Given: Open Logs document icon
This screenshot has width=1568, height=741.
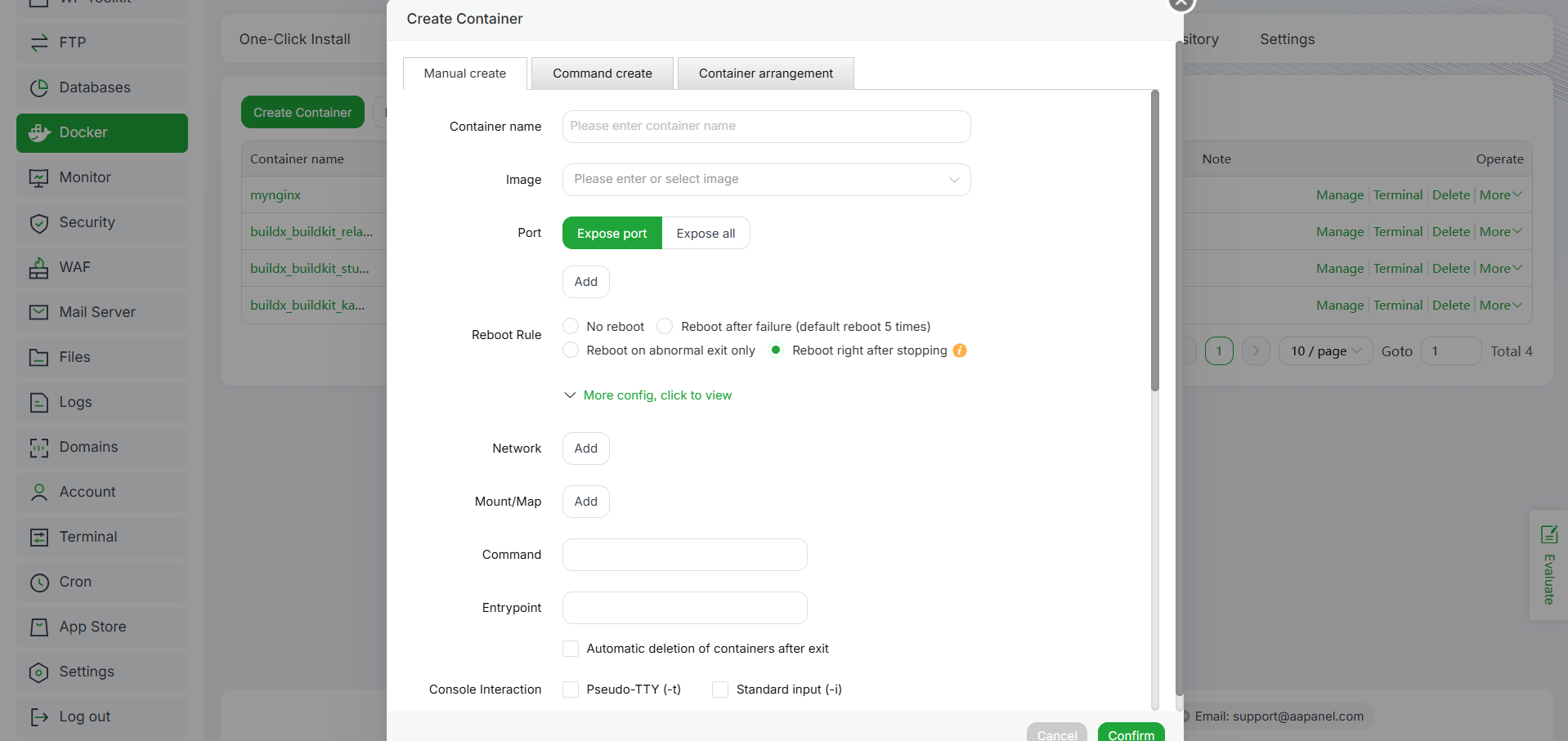Looking at the screenshot, I should 39,402.
